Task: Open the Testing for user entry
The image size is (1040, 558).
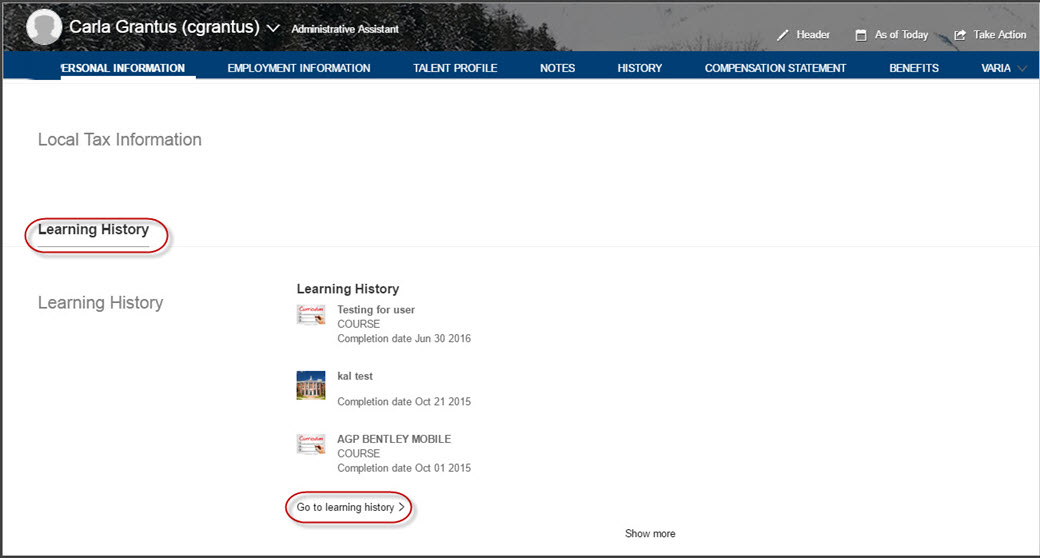Action: [375, 309]
